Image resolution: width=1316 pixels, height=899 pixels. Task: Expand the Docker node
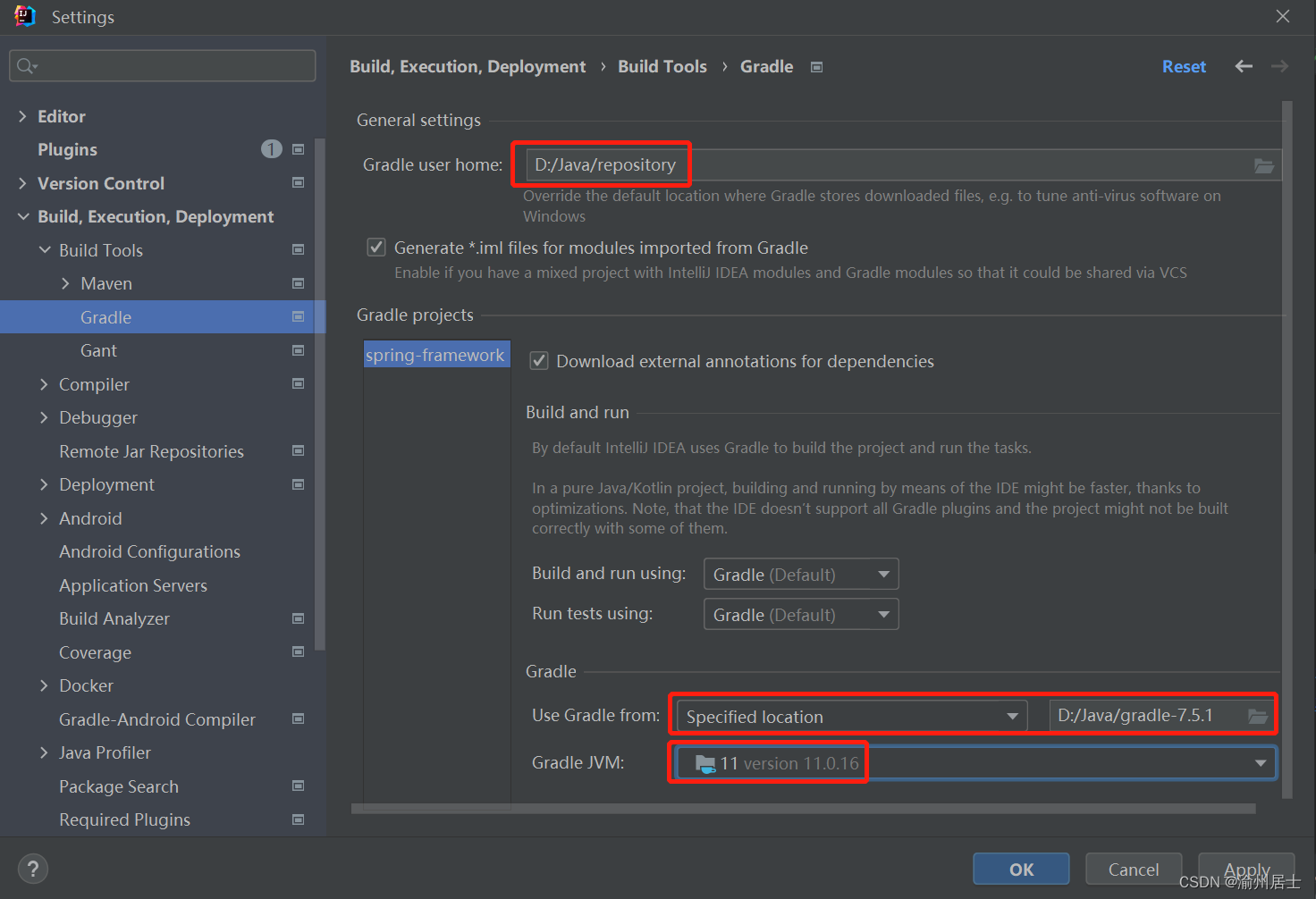[x=44, y=685]
